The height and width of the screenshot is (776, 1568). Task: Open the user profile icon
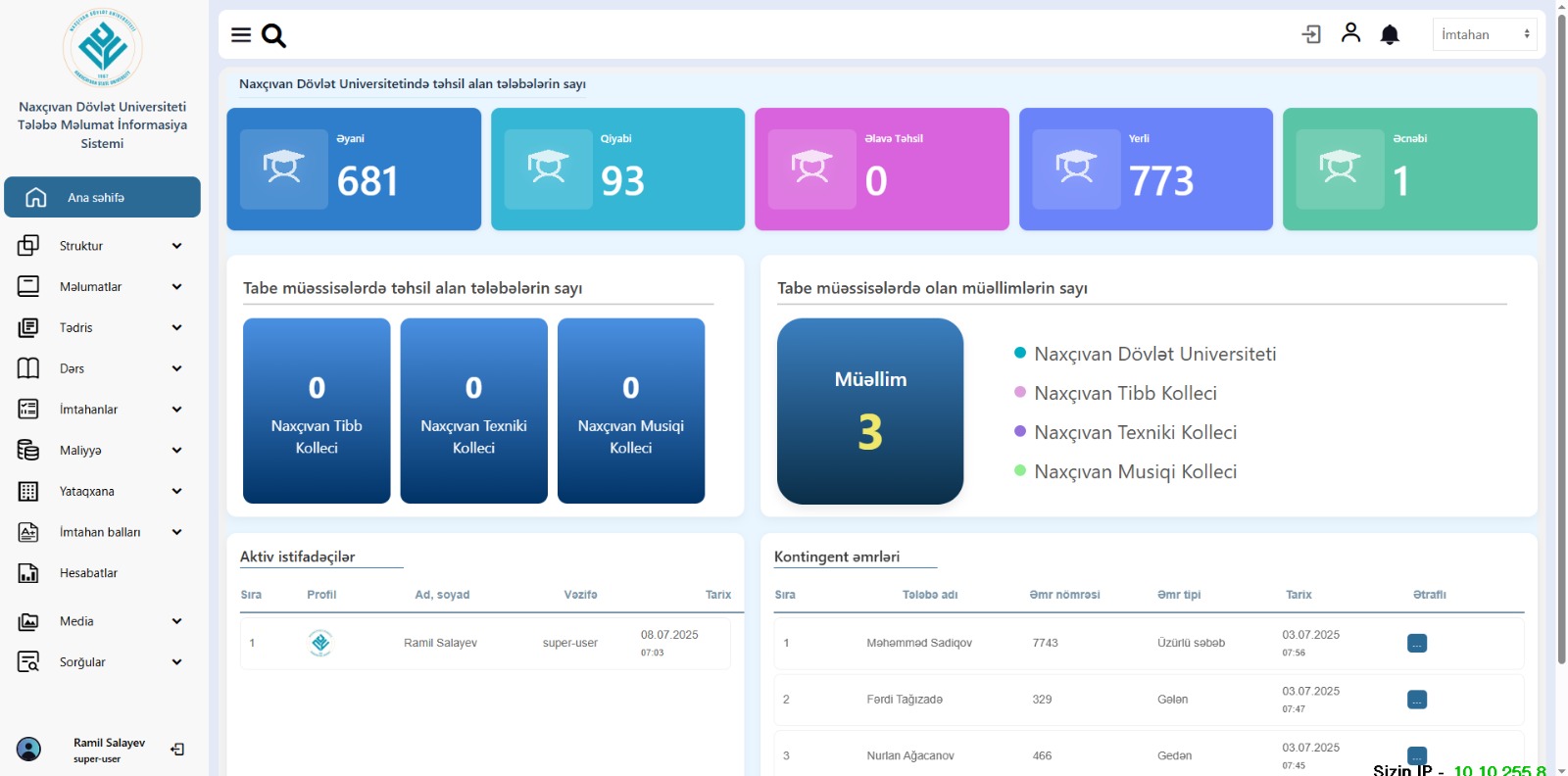[x=1350, y=33]
